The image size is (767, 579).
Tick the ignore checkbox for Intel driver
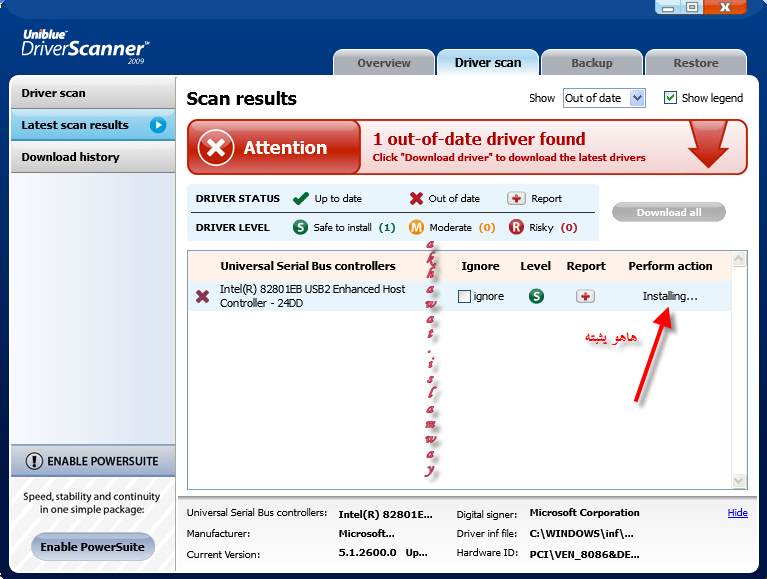click(464, 296)
